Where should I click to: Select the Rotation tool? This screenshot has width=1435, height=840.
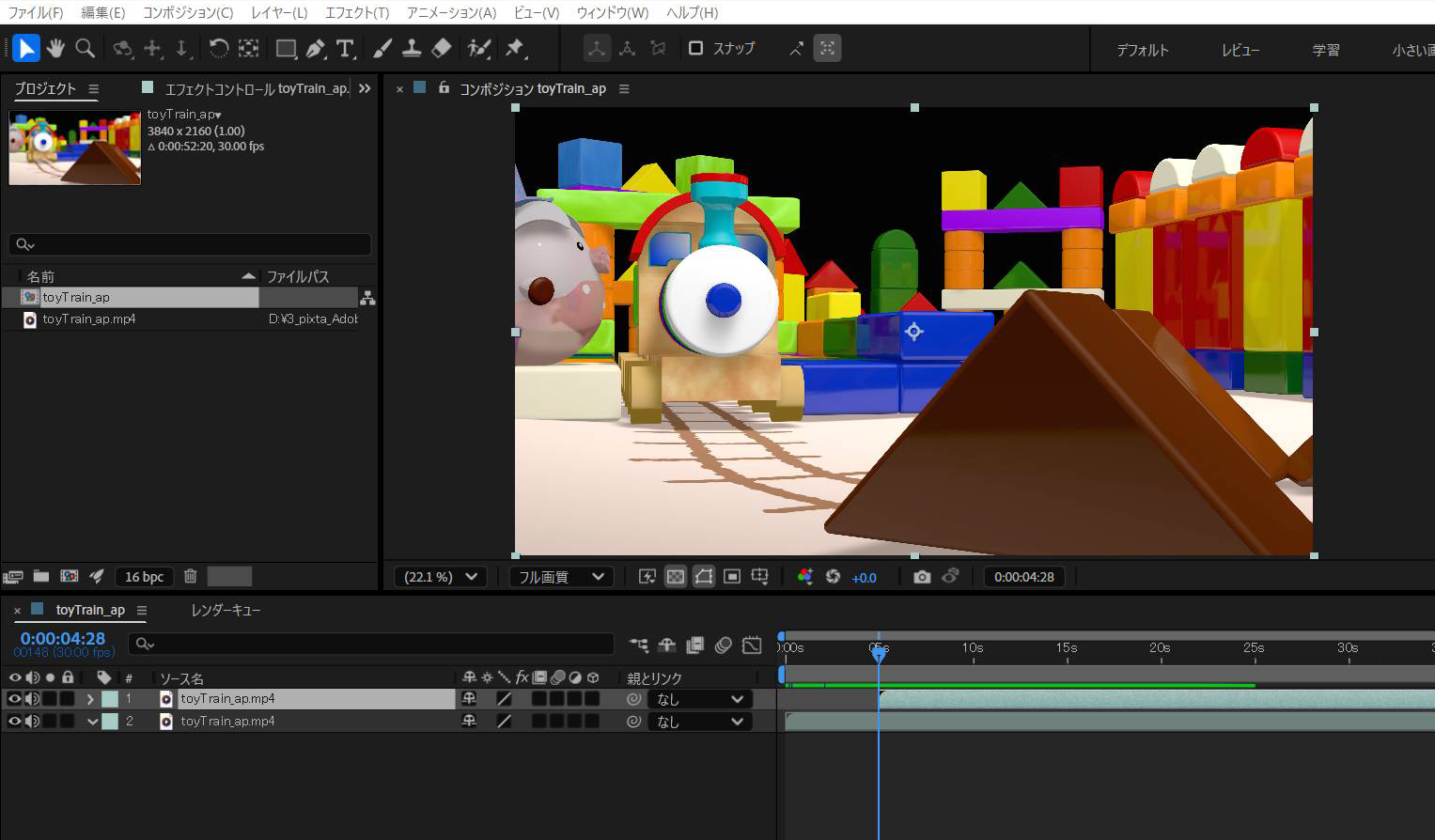[x=218, y=49]
